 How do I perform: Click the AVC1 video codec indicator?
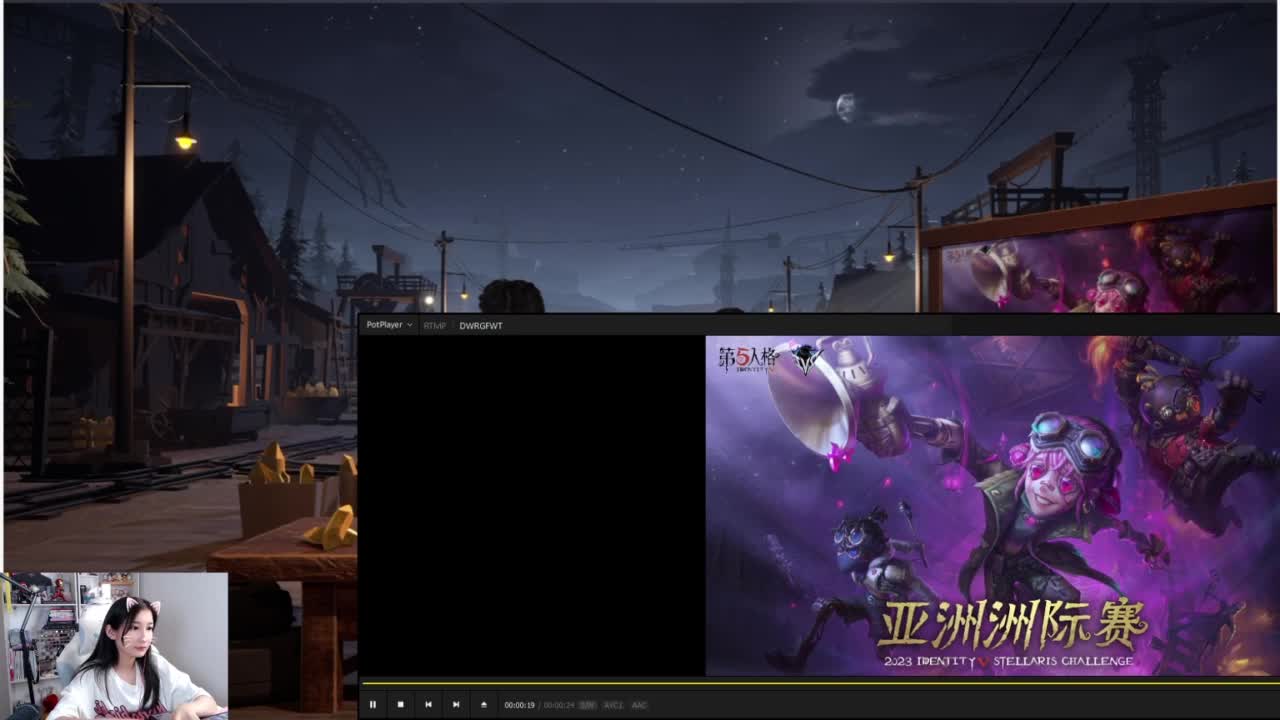(613, 705)
